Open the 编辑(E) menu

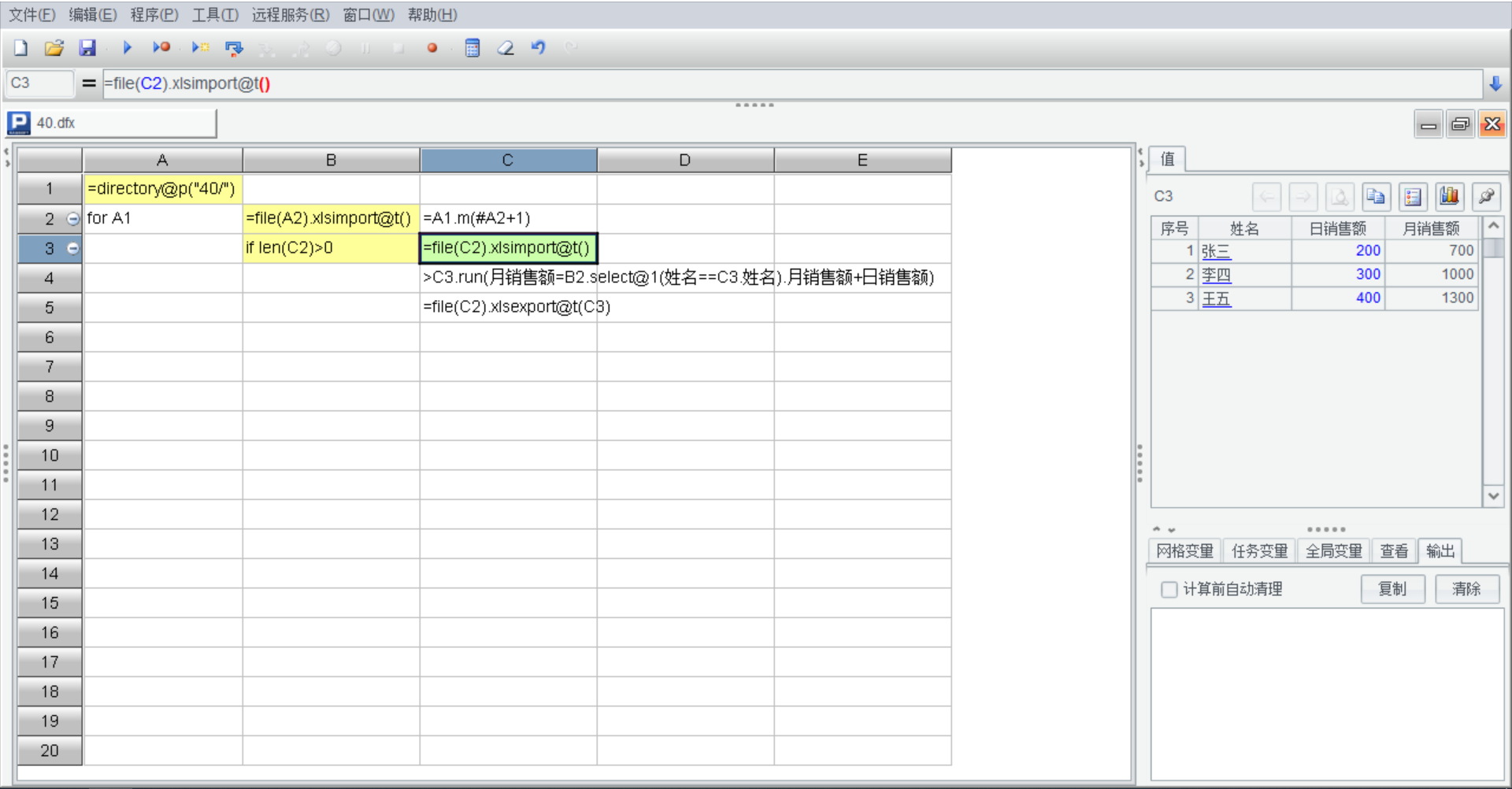coord(93,15)
